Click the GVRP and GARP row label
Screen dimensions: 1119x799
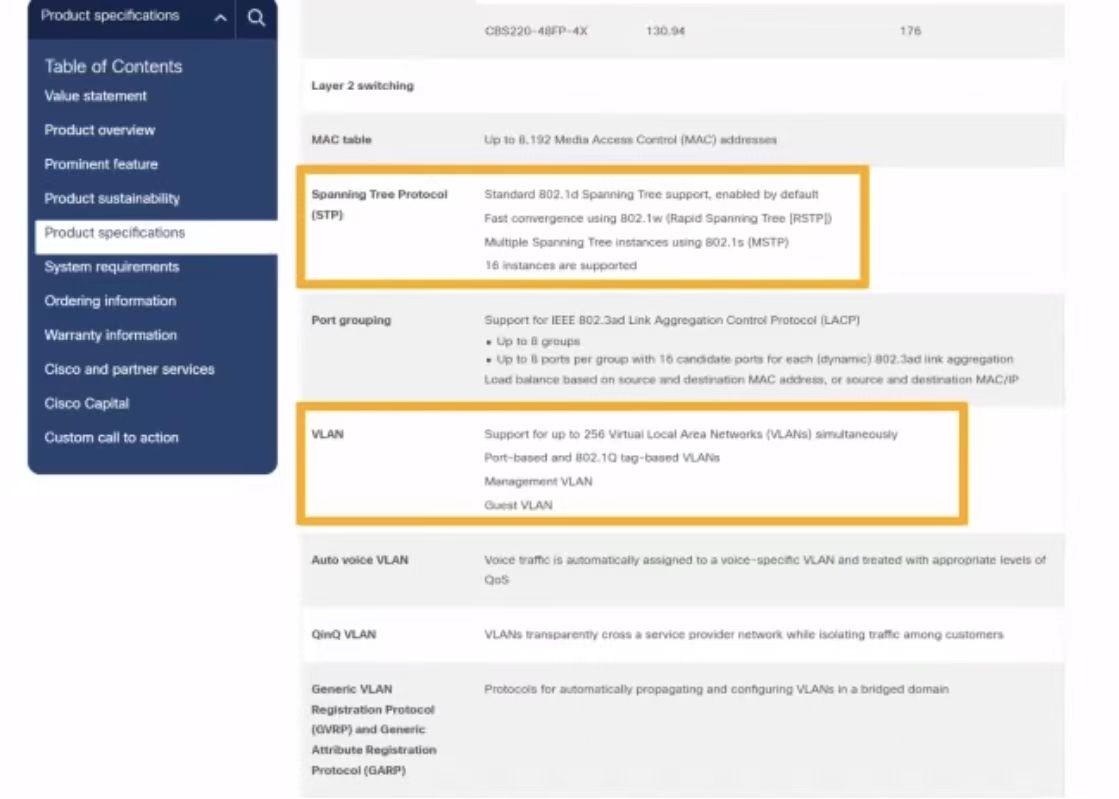point(373,729)
